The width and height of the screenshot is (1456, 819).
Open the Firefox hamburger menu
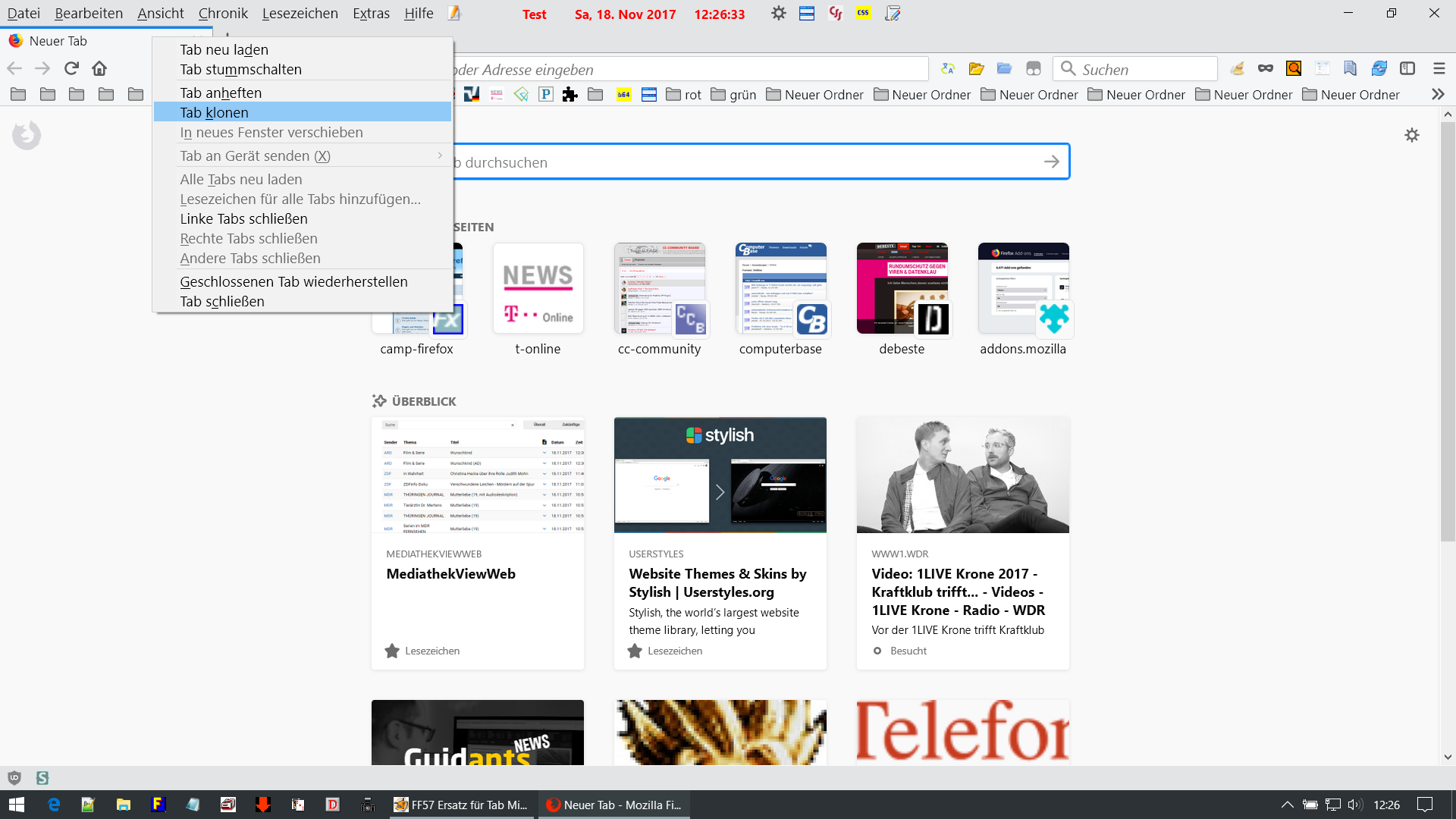pyautogui.click(x=1439, y=69)
